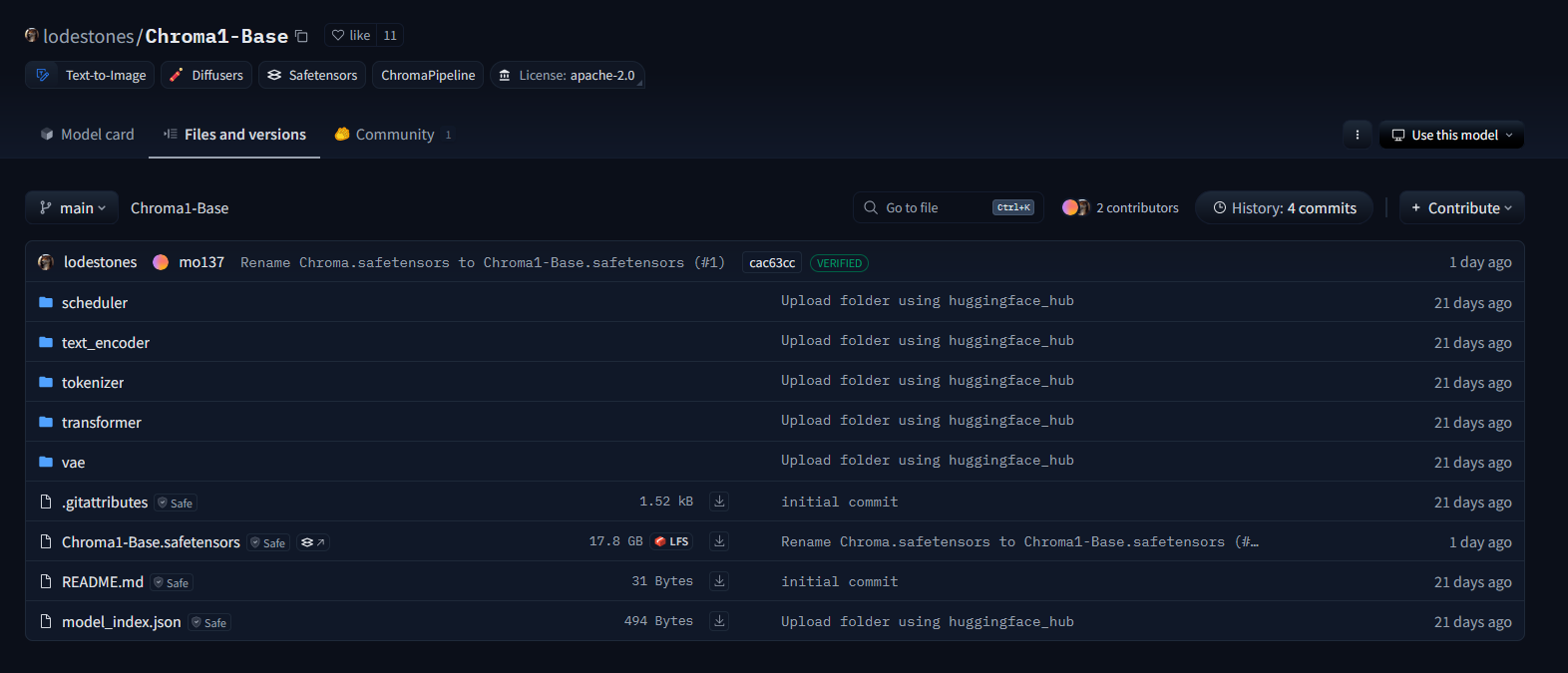Open the lodestones avatar in the page title
1568x673 pixels.
32,35
